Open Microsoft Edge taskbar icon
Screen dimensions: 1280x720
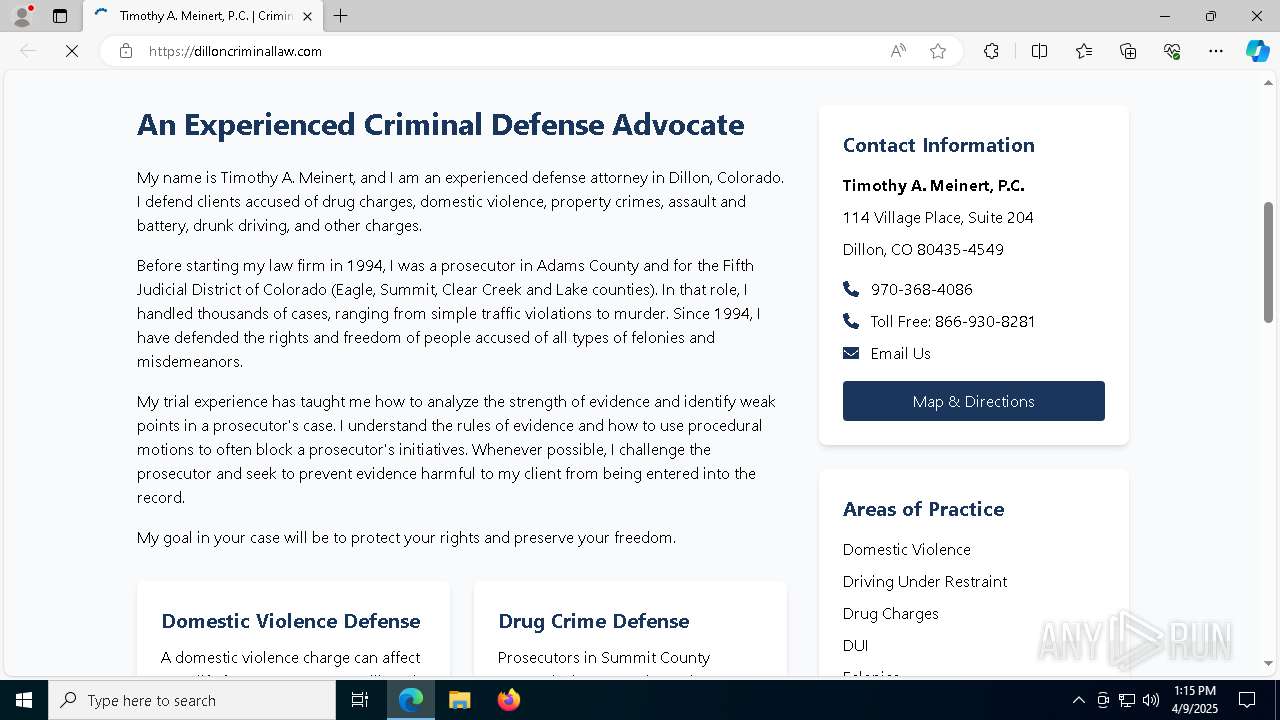coord(411,700)
